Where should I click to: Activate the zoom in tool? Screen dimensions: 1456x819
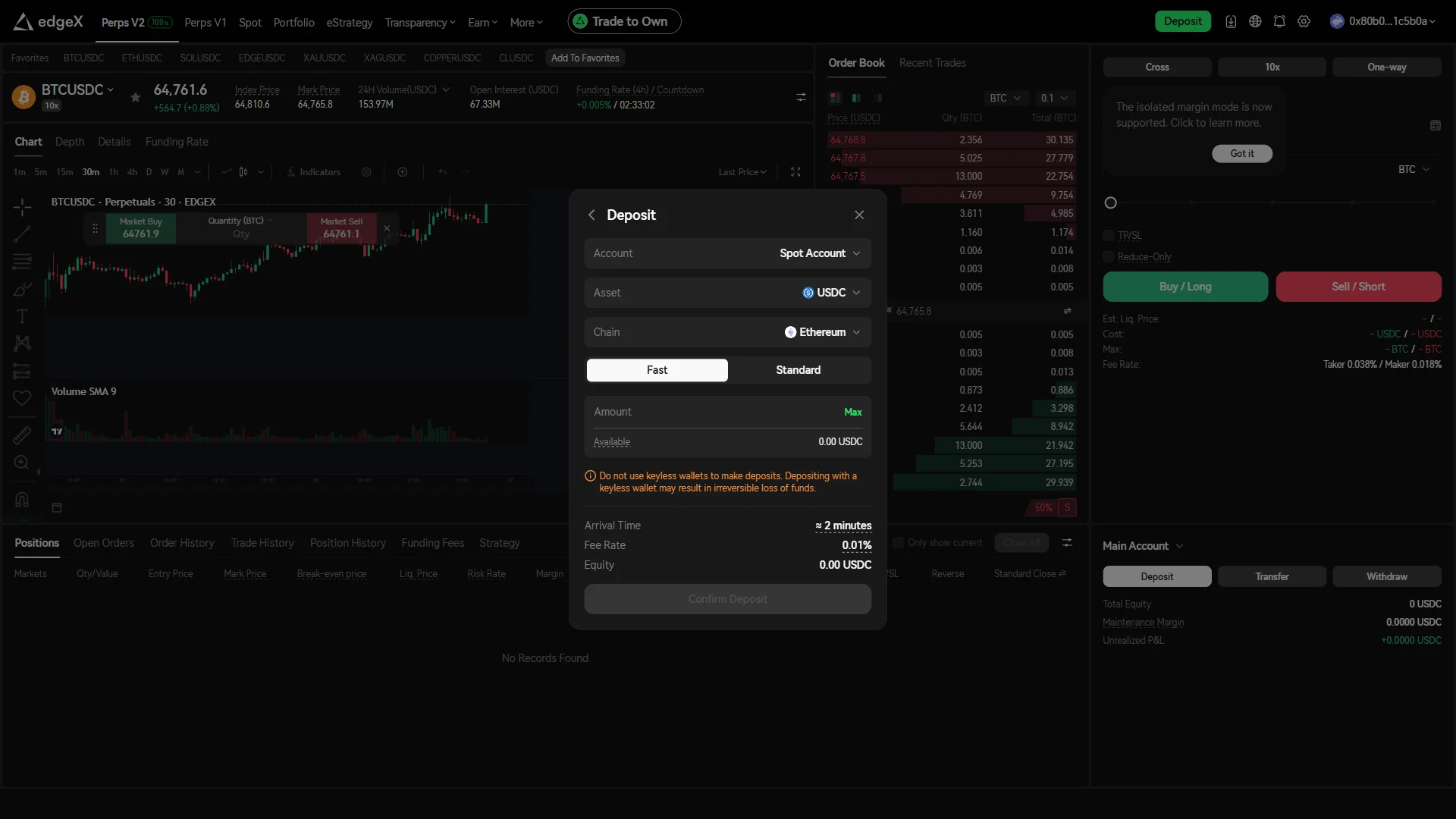tap(22, 463)
